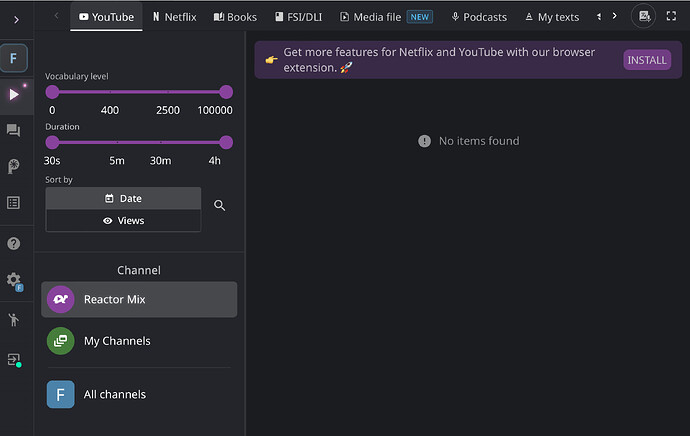Image resolution: width=690 pixels, height=436 pixels.
Task: Open My Channels list
Action: (x=139, y=341)
